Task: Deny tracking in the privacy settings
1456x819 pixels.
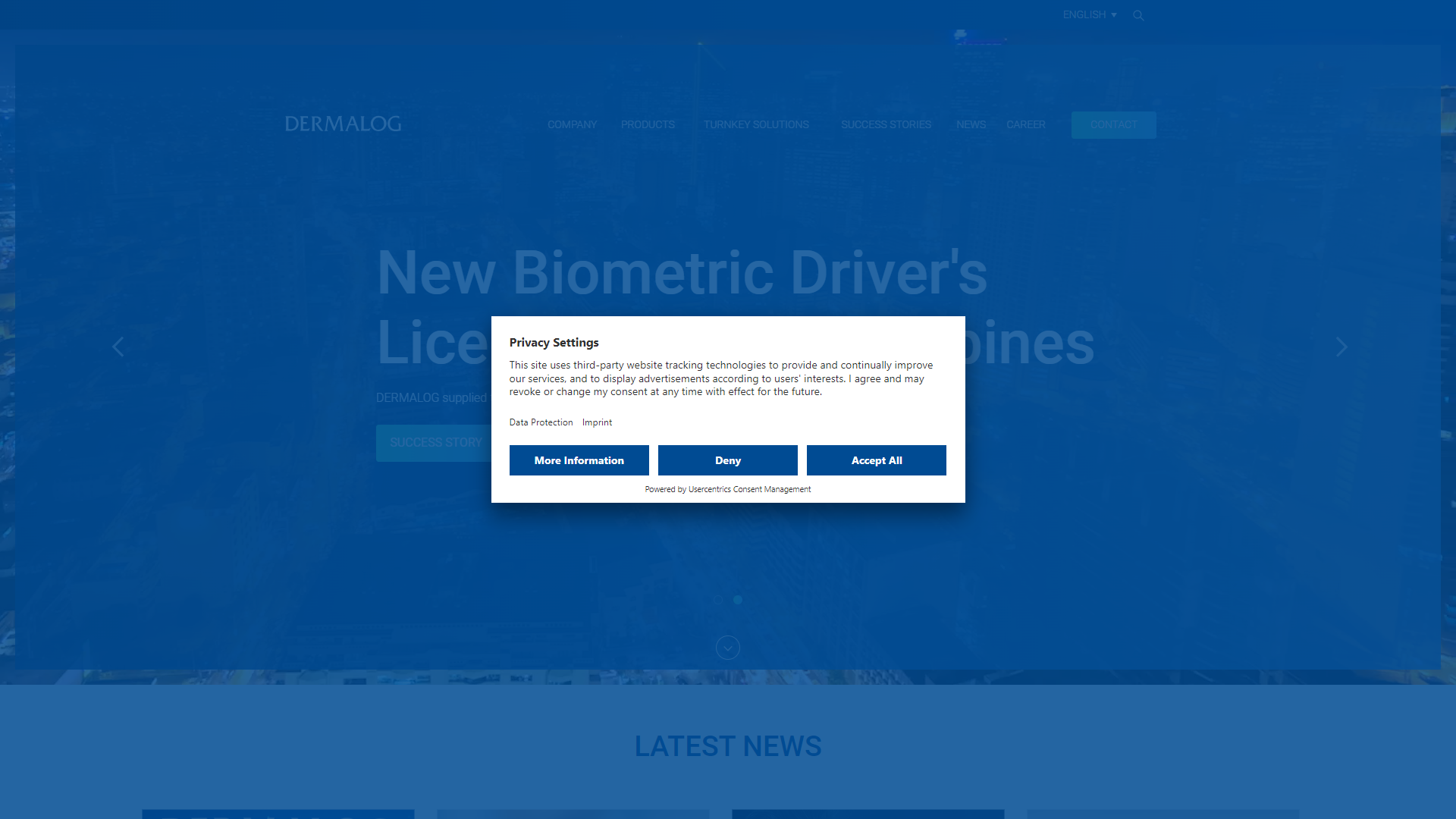Action: pyautogui.click(x=727, y=460)
